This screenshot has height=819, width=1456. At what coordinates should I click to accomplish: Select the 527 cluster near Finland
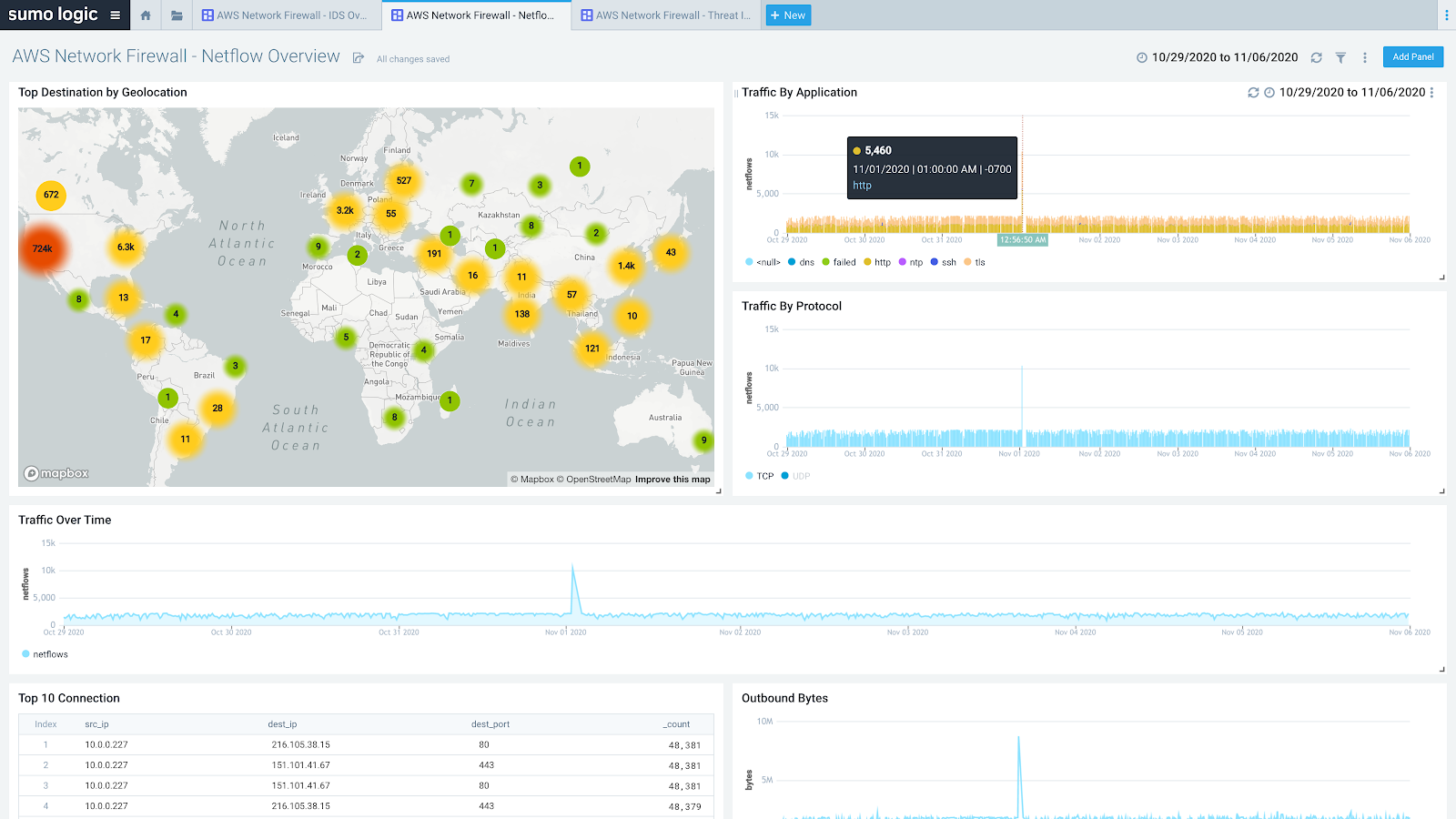point(404,180)
